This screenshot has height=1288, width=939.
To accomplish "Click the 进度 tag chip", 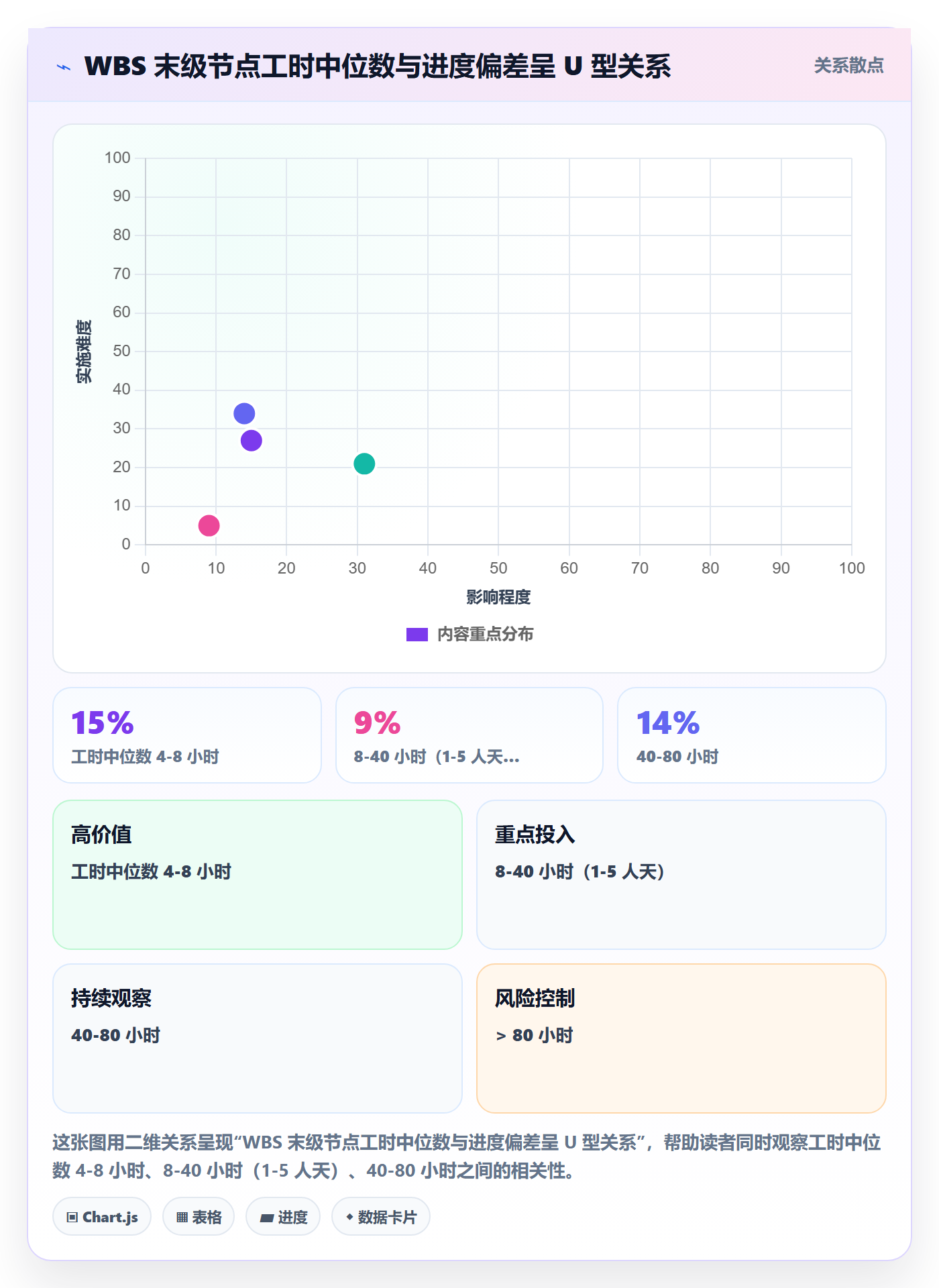I will click(x=283, y=1217).
